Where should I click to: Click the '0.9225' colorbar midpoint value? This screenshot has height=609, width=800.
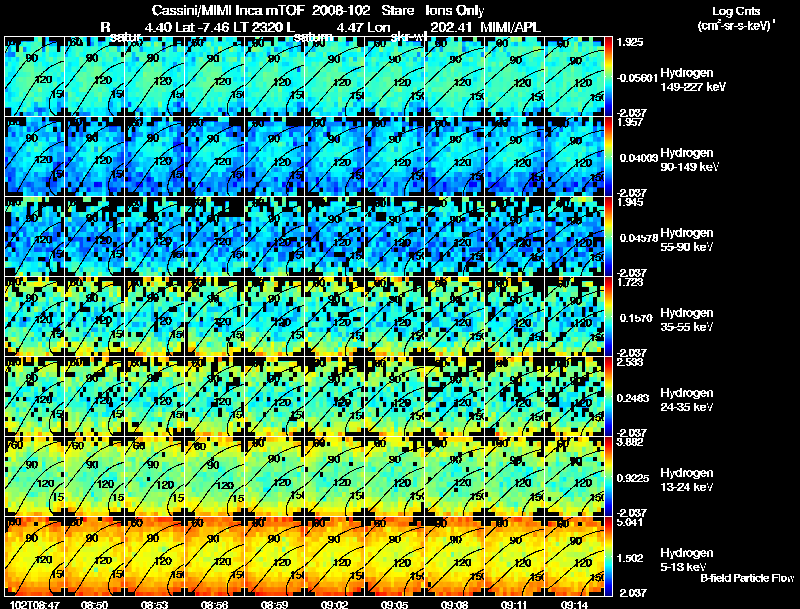coord(633,478)
